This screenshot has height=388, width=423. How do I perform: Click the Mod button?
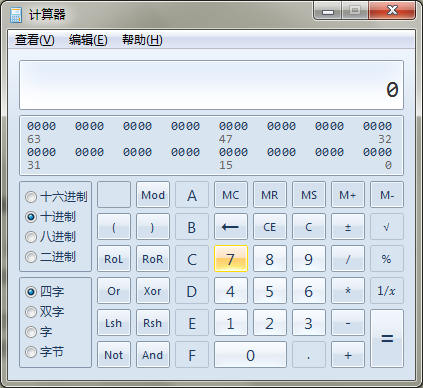[x=153, y=195]
